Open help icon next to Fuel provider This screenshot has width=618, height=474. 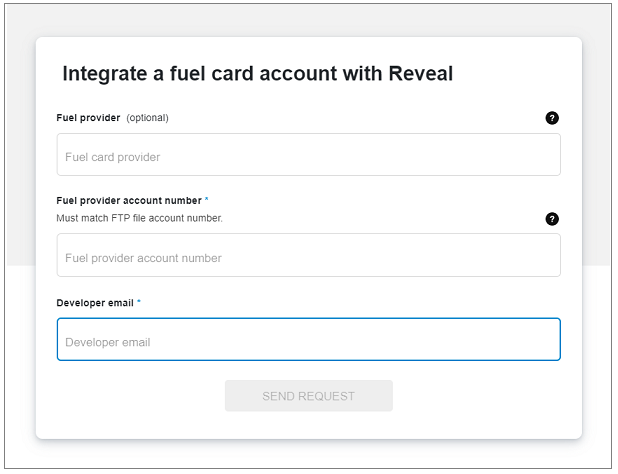(552, 118)
